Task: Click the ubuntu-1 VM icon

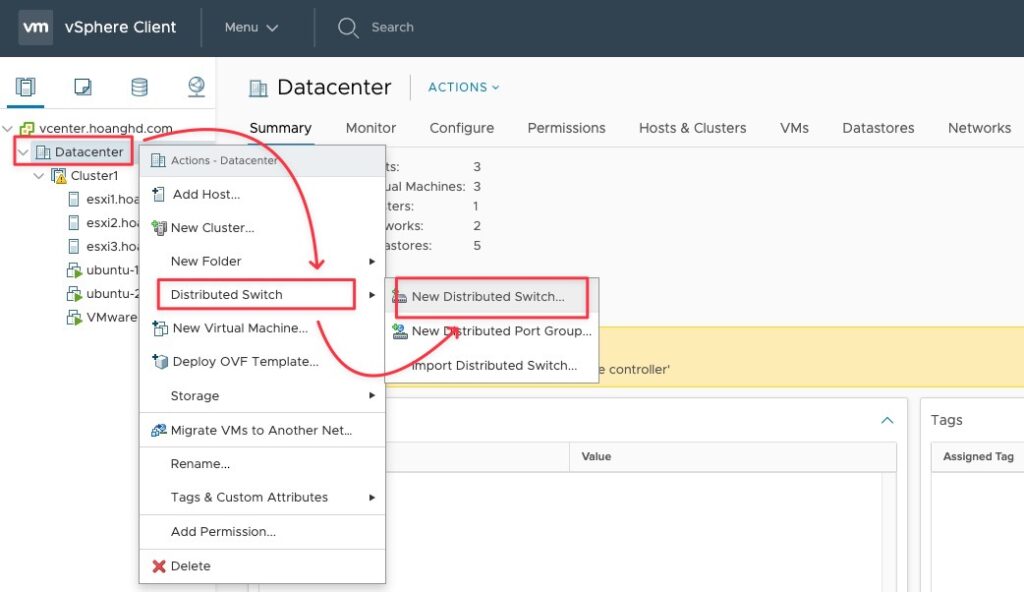Action: (74, 270)
